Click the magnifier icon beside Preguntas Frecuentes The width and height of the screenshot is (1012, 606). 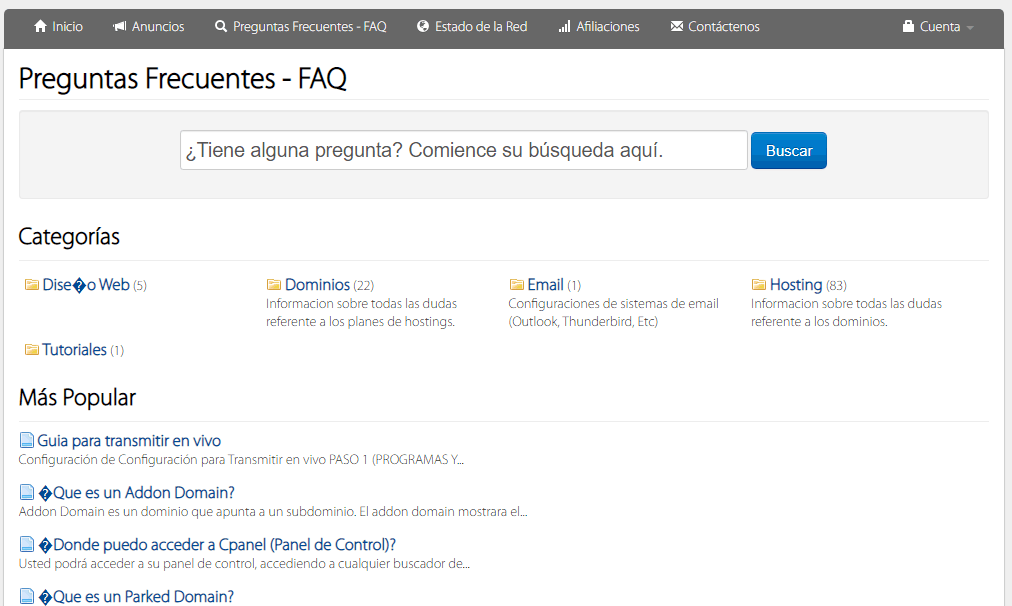click(x=221, y=26)
